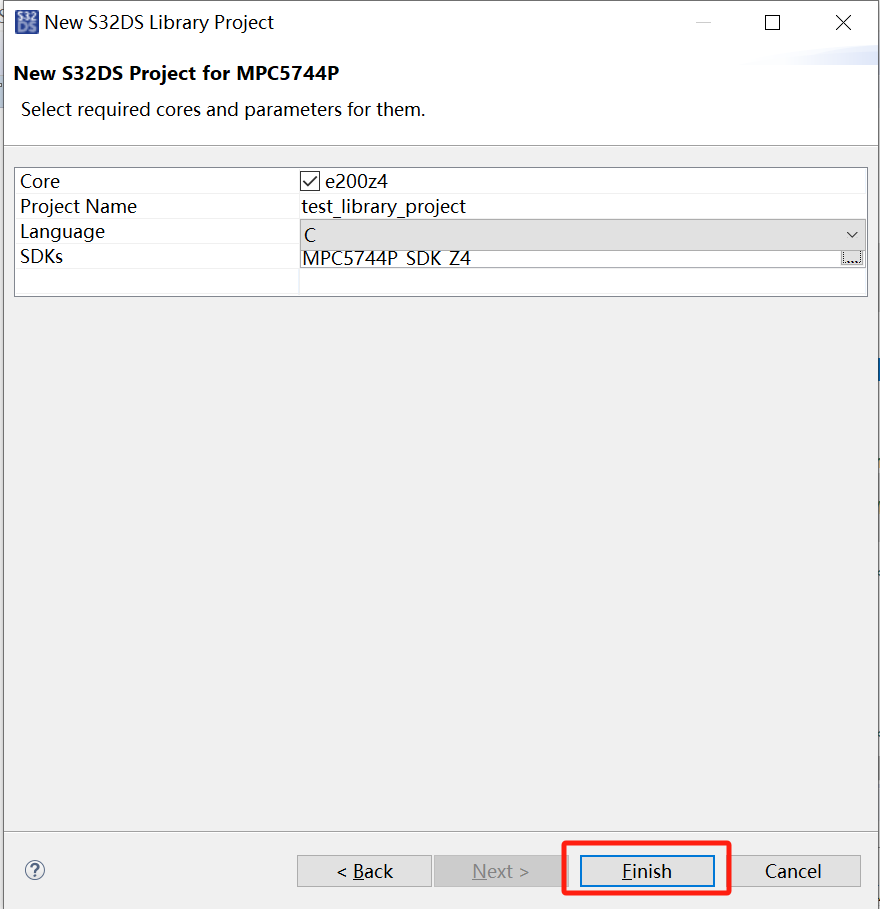Click the SDKs browse ellipsis button
The width and height of the screenshot is (880, 909).
[852, 258]
